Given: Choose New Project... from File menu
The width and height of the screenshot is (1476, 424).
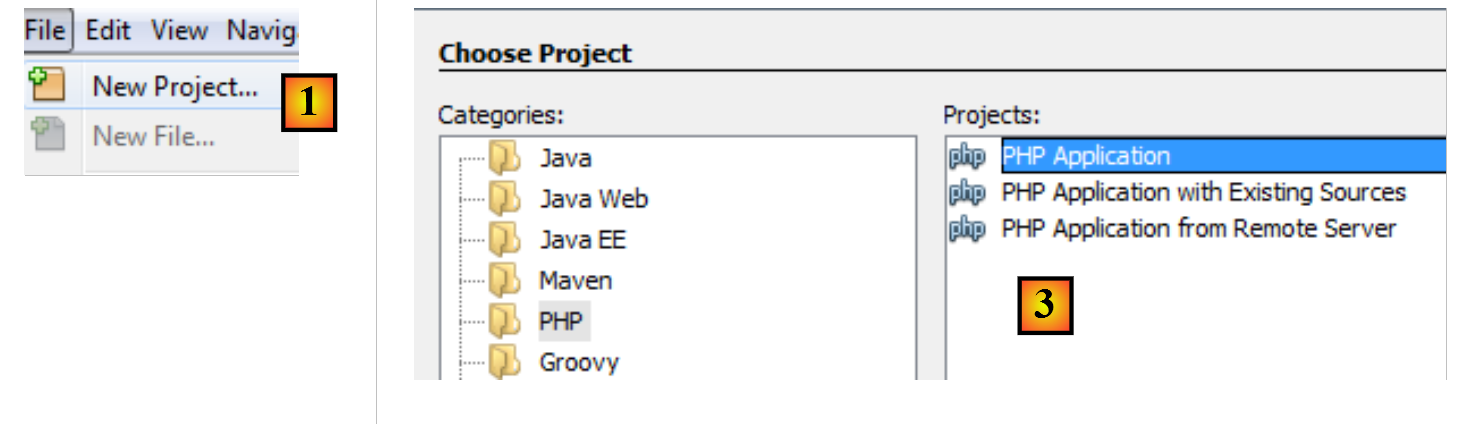Looking at the screenshot, I should [175, 87].
